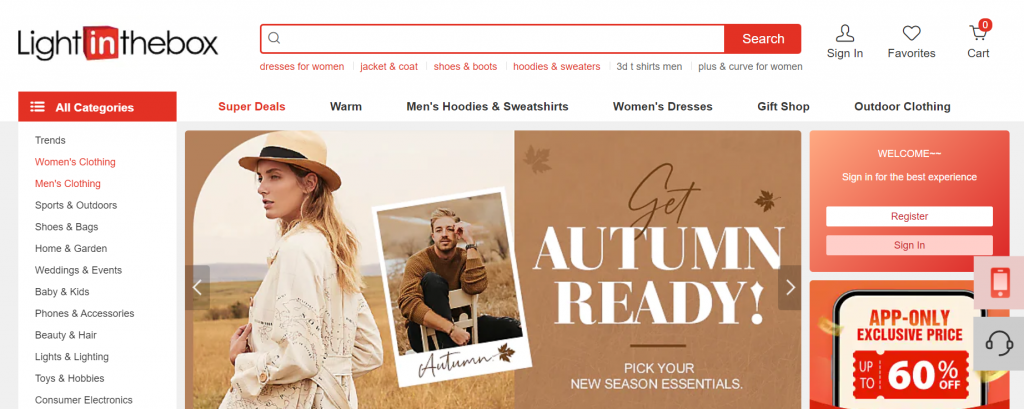Open Men's Hoodies & Sweatshirts menu
The height and width of the screenshot is (409, 1024).
(487, 106)
